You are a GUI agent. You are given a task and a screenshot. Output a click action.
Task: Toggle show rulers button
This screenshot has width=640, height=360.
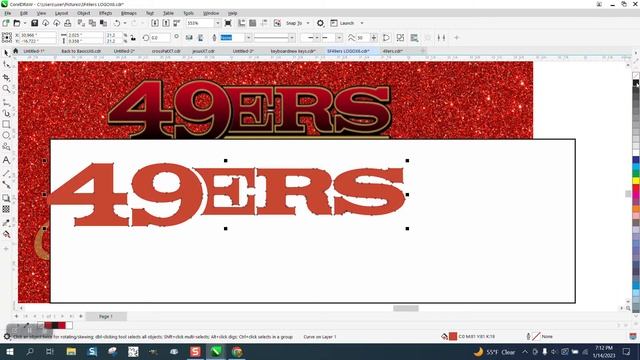(242, 23)
